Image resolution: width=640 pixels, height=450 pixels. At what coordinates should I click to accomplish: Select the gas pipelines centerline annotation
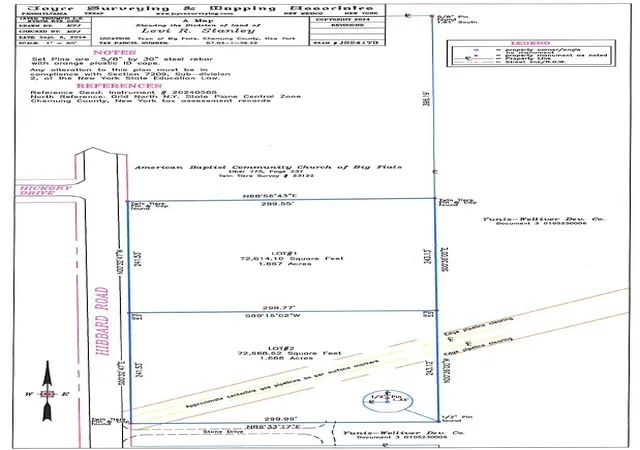click(282, 384)
